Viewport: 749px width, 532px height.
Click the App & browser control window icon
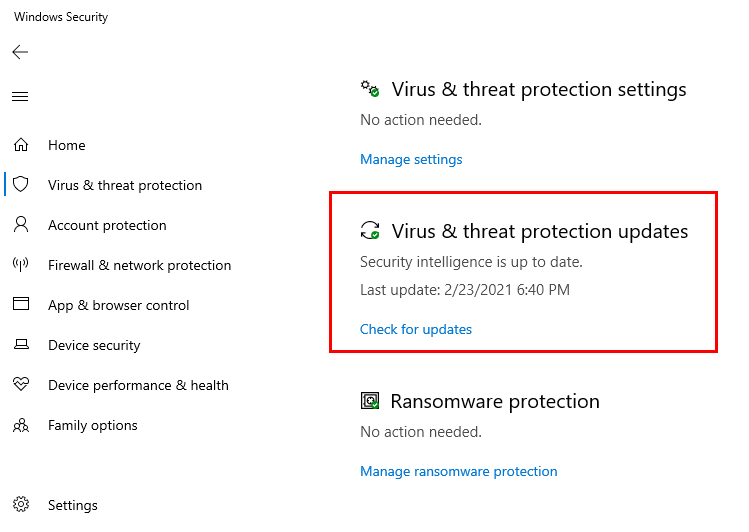(21, 304)
